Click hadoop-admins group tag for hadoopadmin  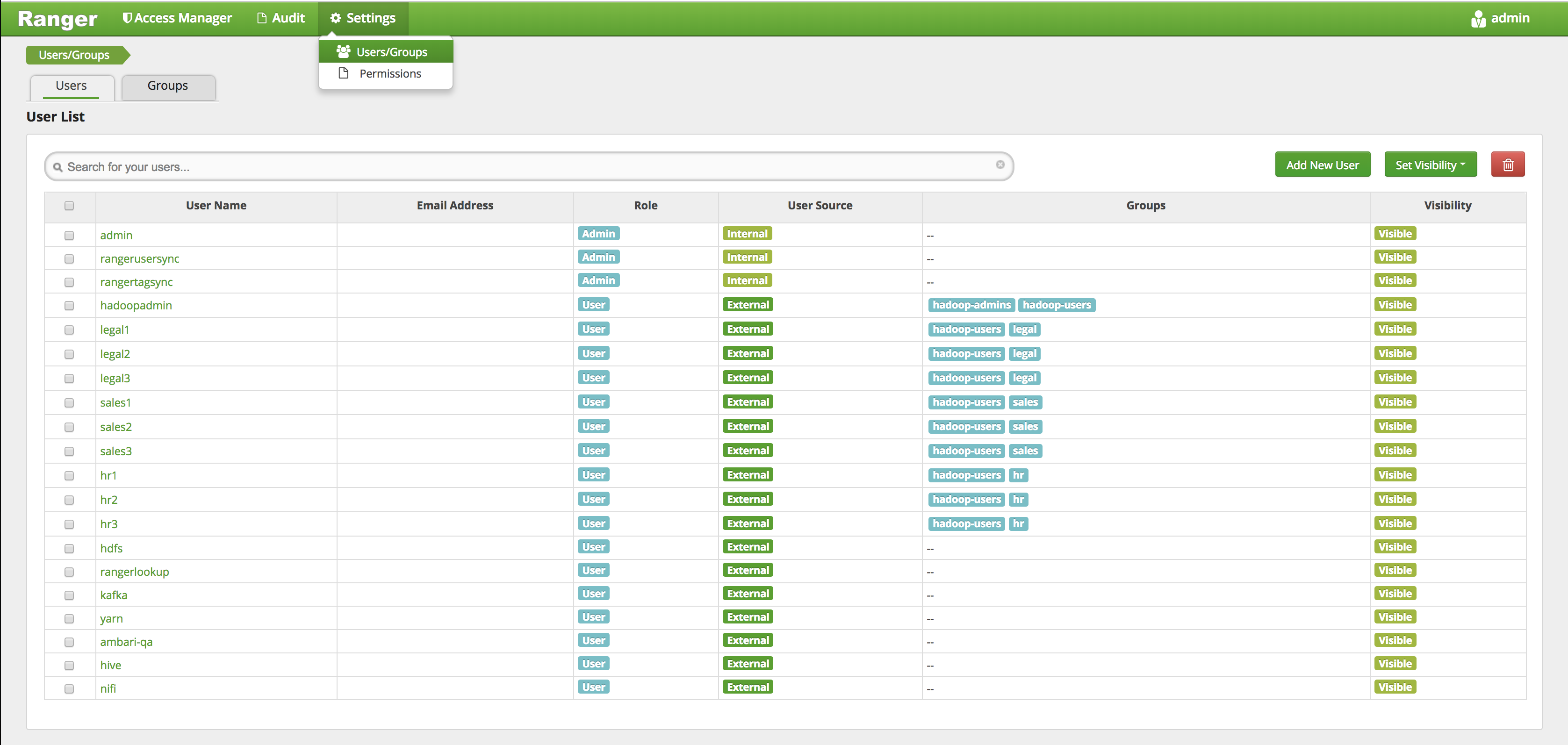coord(971,305)
